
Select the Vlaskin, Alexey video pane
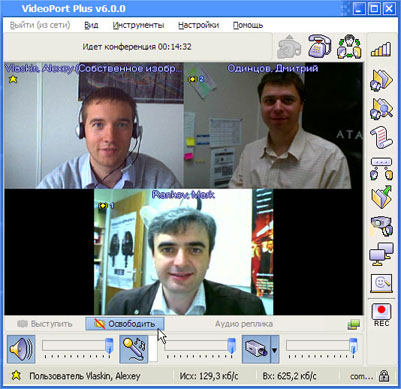click(94, 125)
